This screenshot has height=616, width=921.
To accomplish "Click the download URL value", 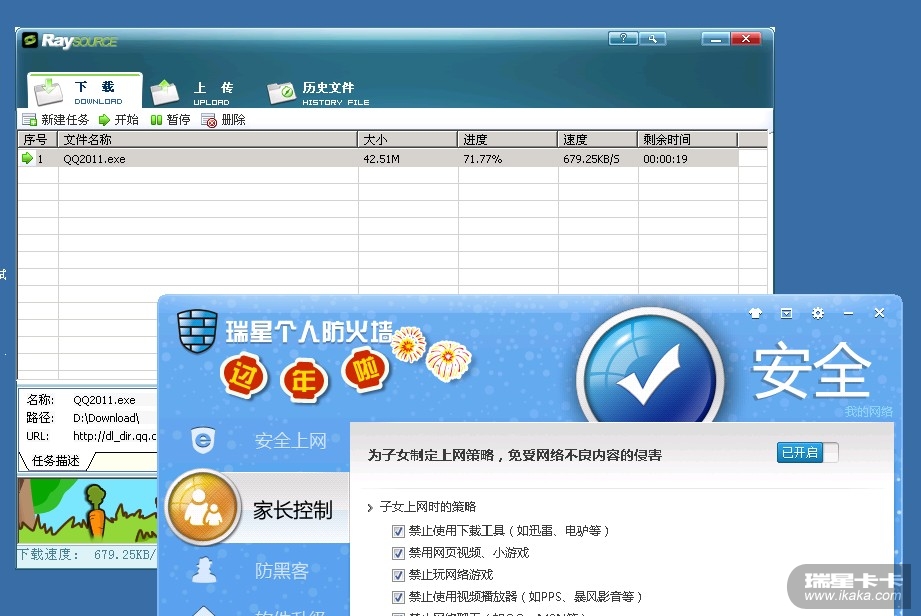I will tap(115, 436).
